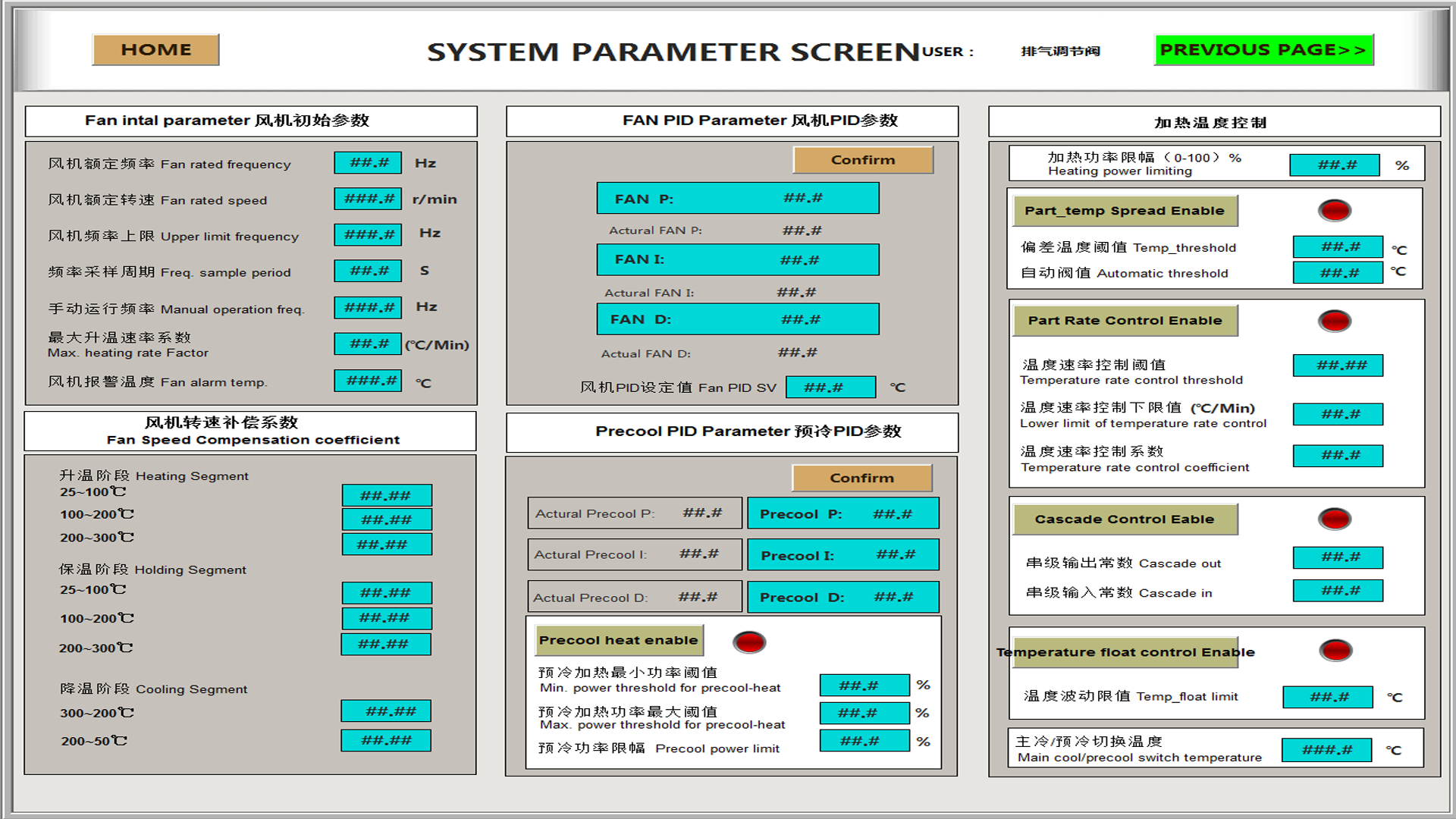The image size is (1456, 819).
Task: Click the HOME button
Action: pos(155,50)
